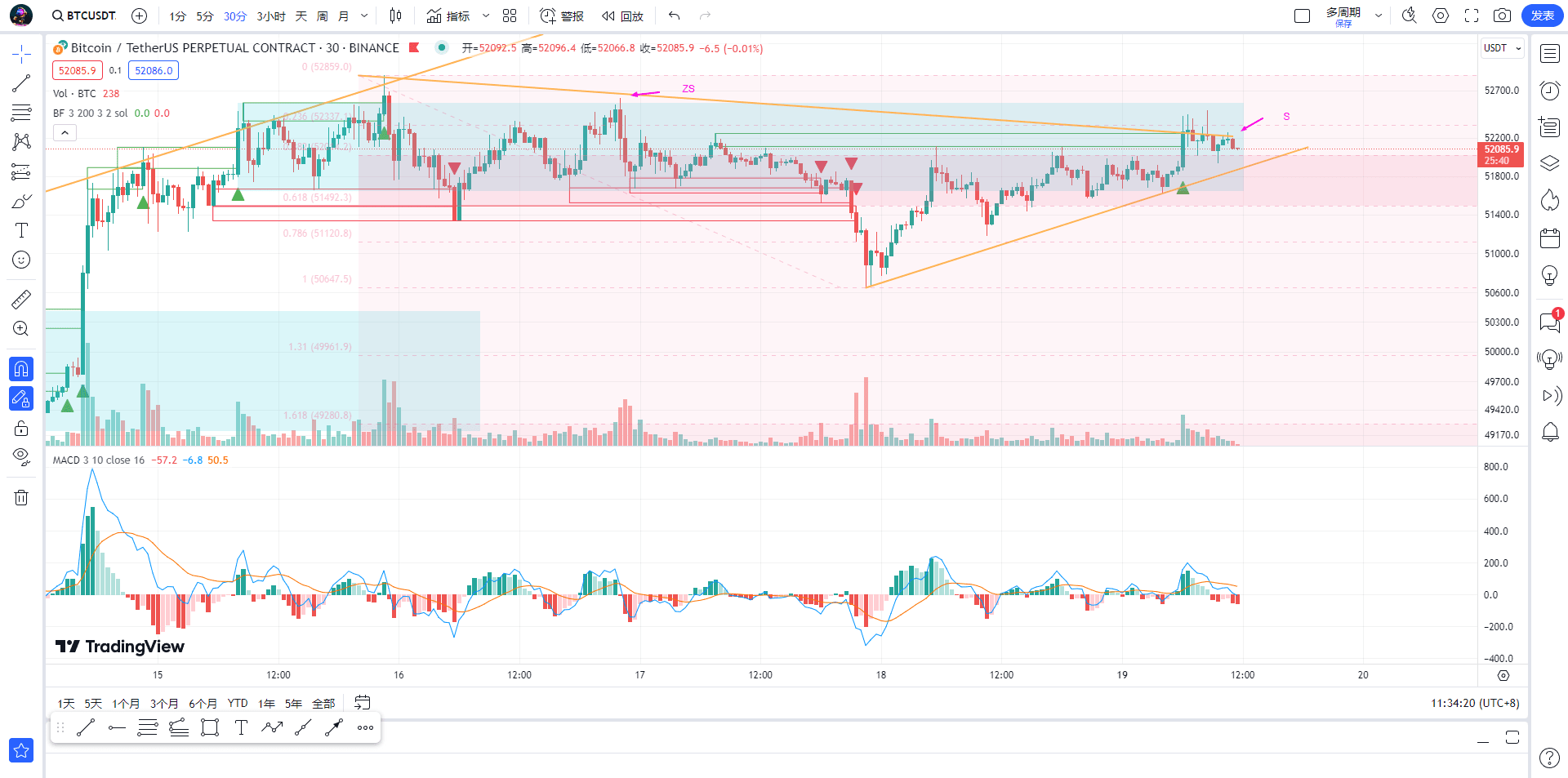This screenshot has width=1568, height=778.
Task: Expand the indicator favorites dropdown
Action: [486, 16]
